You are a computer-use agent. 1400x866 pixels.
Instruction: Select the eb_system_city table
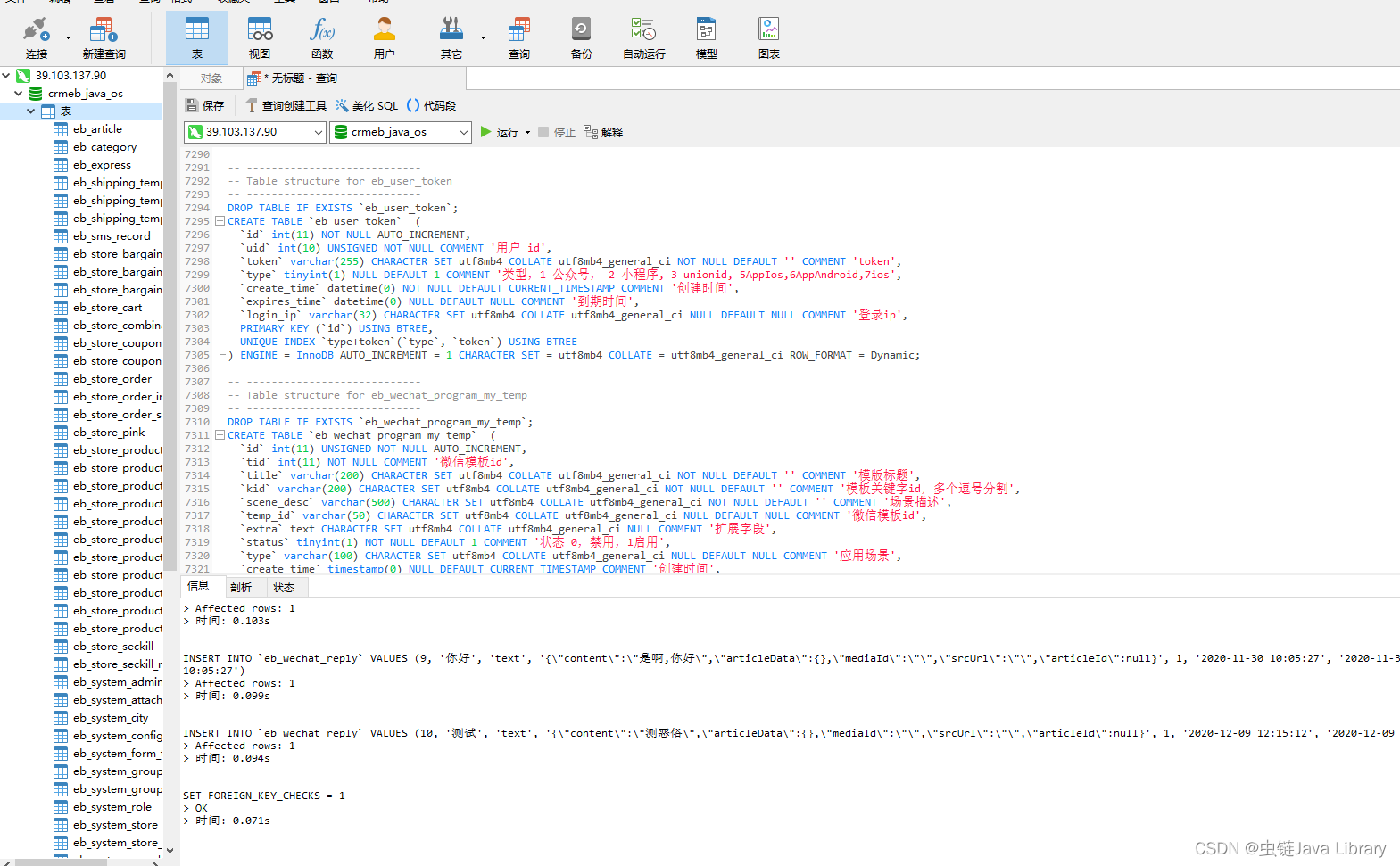tap(111, 718)
